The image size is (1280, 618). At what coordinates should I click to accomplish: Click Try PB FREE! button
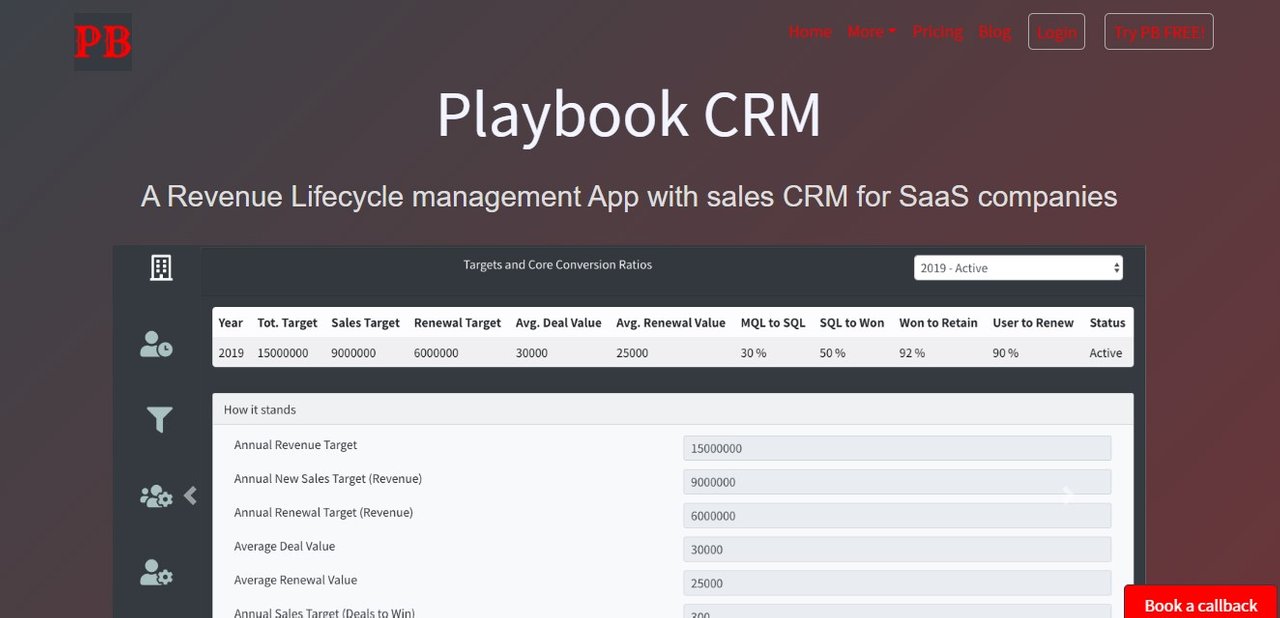(x=1159, y=32)
